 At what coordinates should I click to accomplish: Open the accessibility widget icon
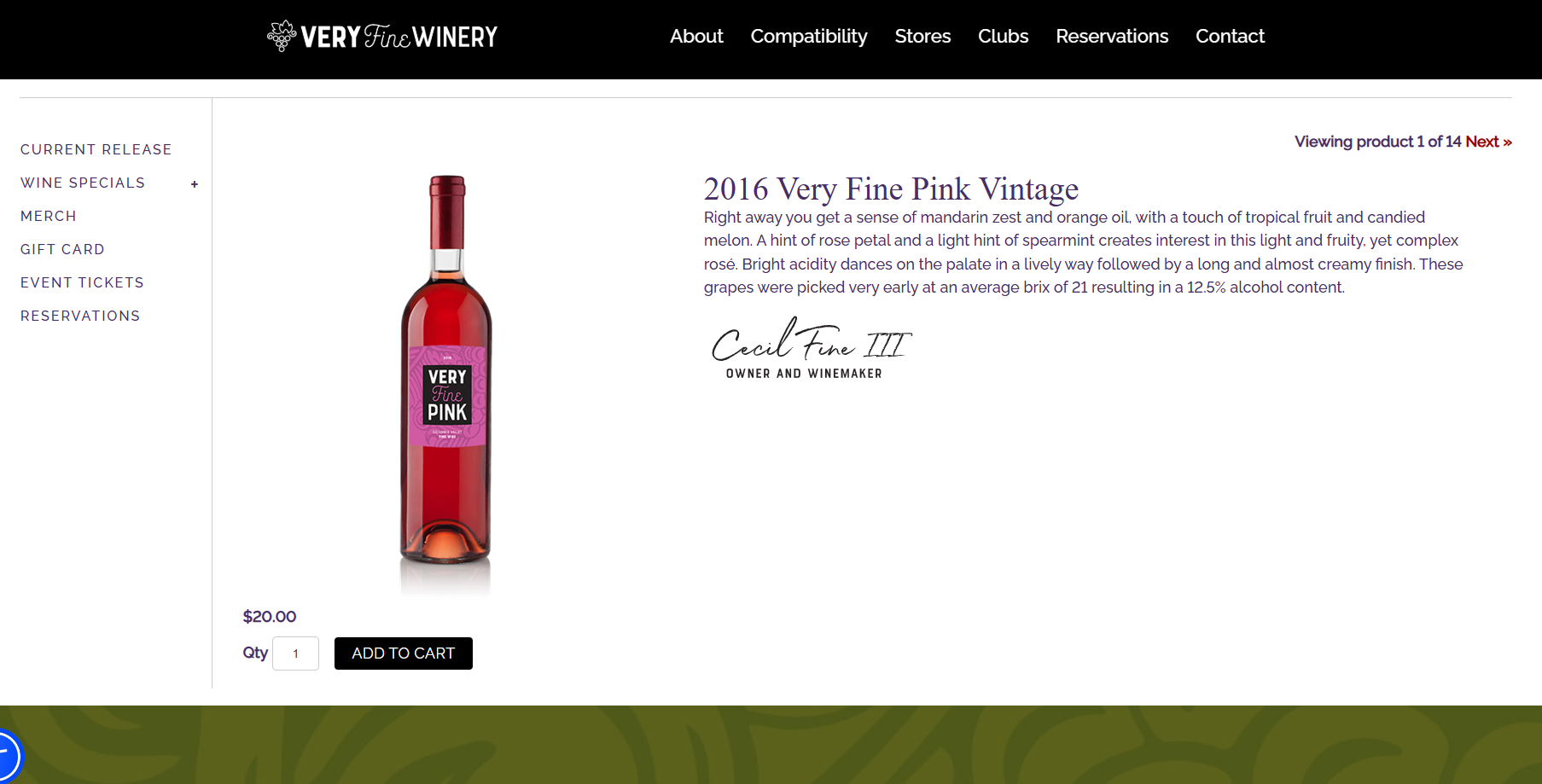(7, 756)
